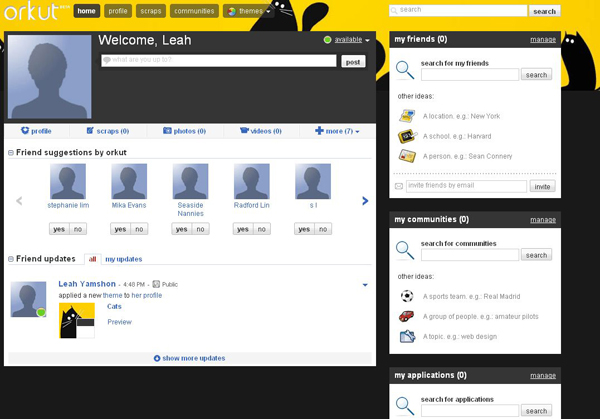This screenshot has height=419, width=600.
Task: Click invite friends by email field
Action: point(466,186)
